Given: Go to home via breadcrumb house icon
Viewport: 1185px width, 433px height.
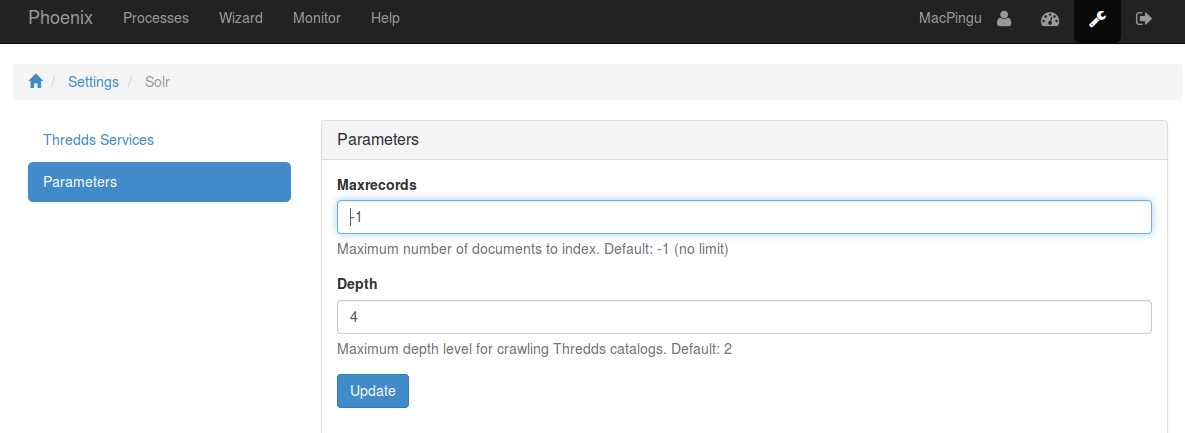Looking at the screenshot, I should (x=36, y=82).
